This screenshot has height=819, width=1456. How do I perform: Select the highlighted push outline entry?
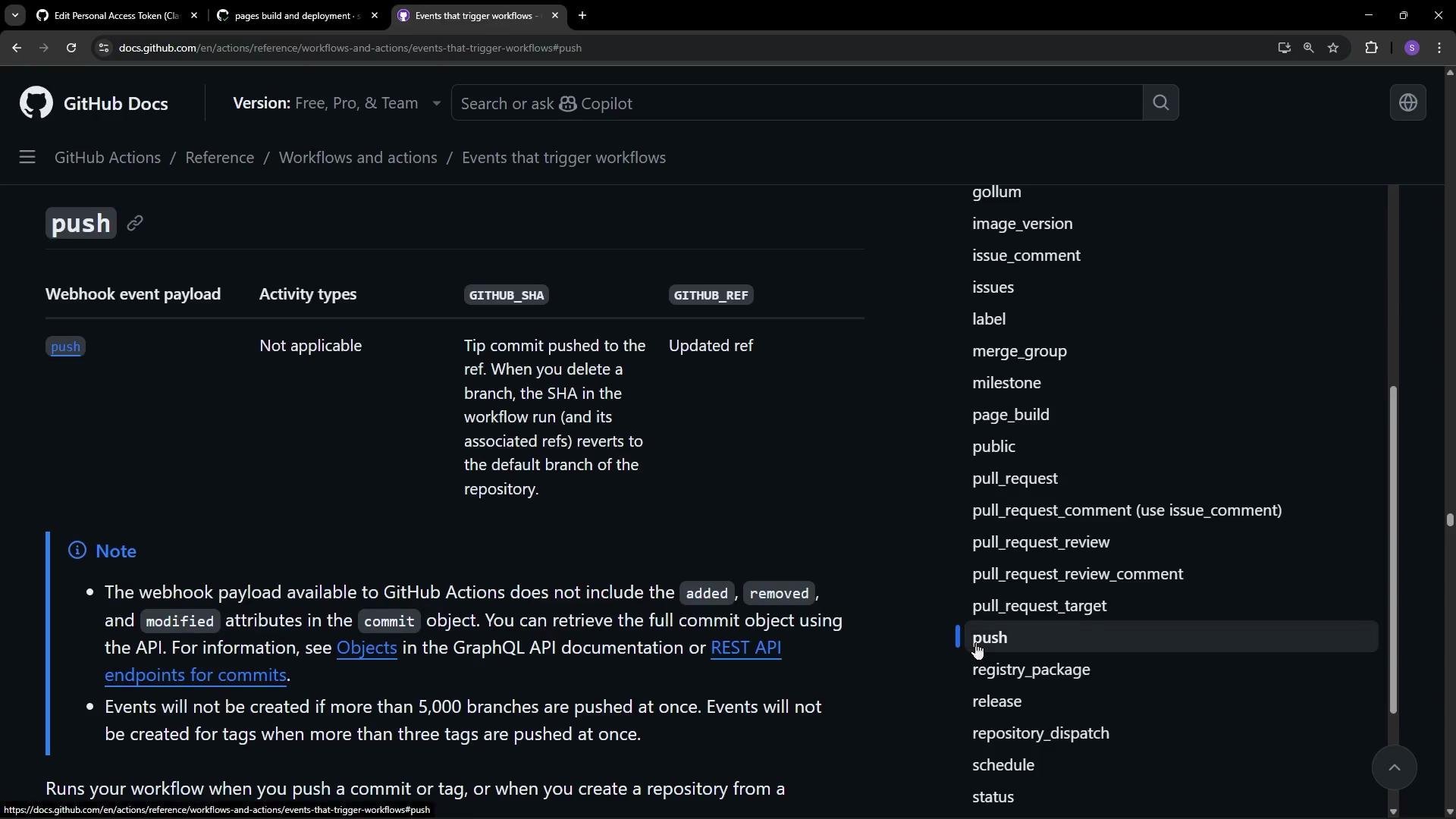pos(1171,638)
